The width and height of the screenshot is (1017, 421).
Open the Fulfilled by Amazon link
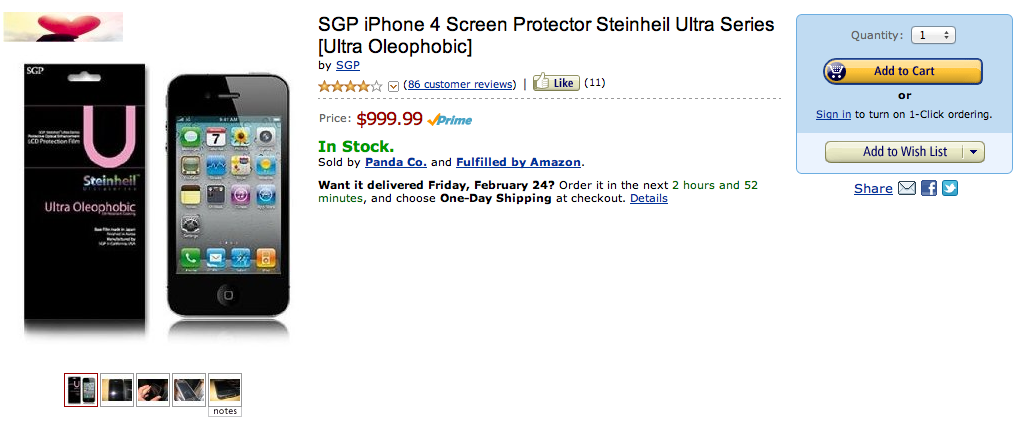[518, 162]
